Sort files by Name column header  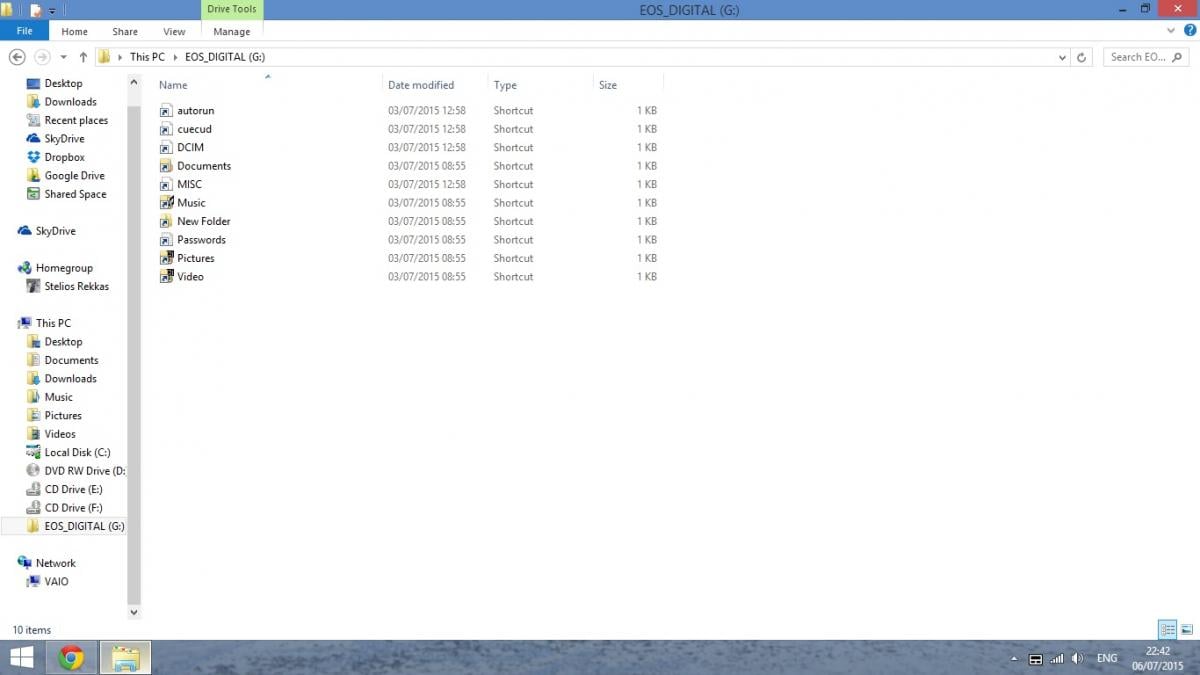[173, 85]
